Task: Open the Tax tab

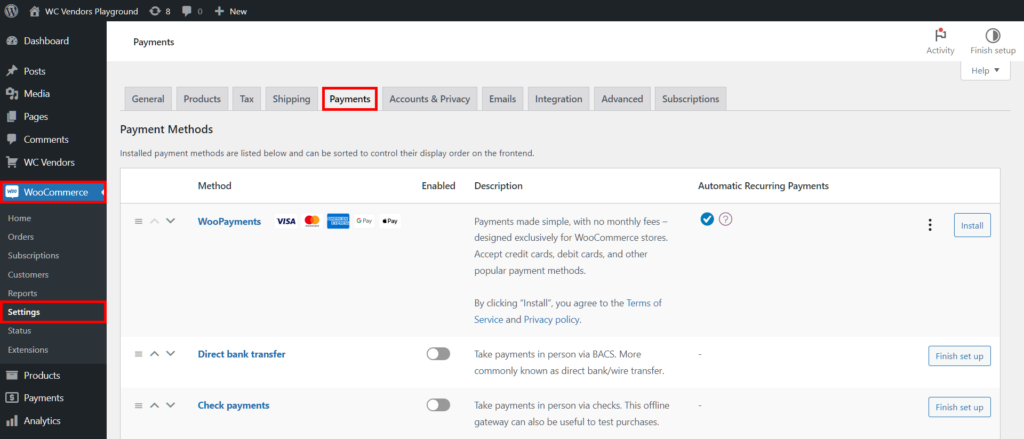Action: click(246, 99)
